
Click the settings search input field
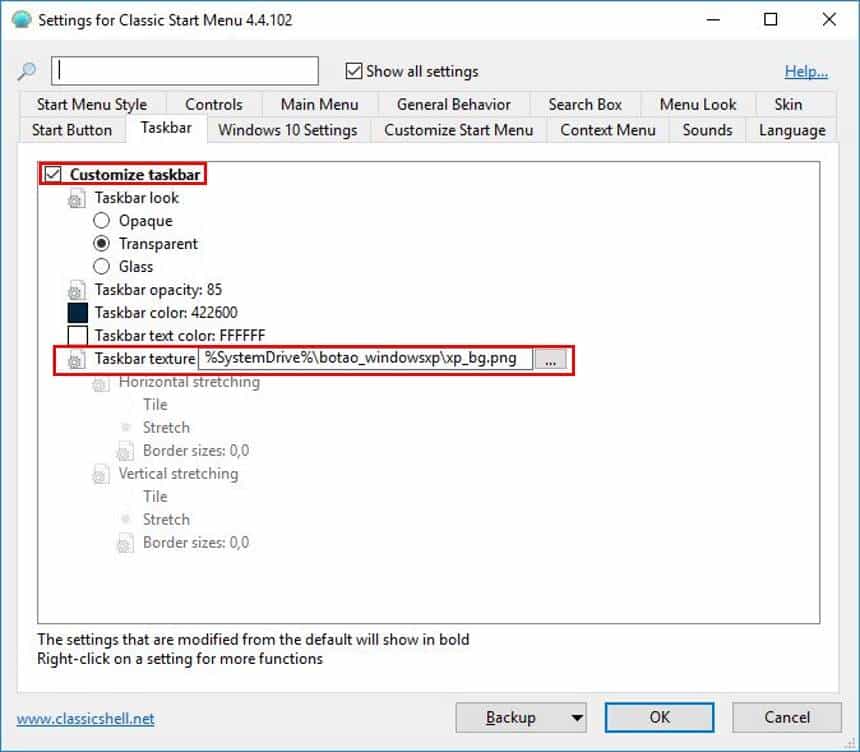pyautogui.click(x=185, y=71)
